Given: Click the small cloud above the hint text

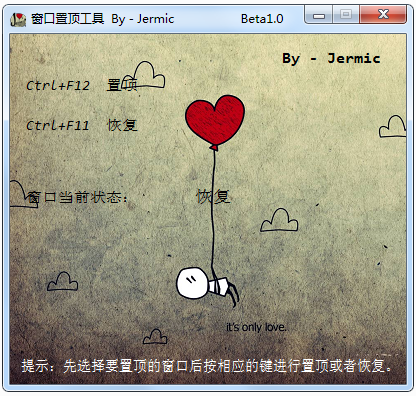Looking at the screenshot, I should (155, 337).
